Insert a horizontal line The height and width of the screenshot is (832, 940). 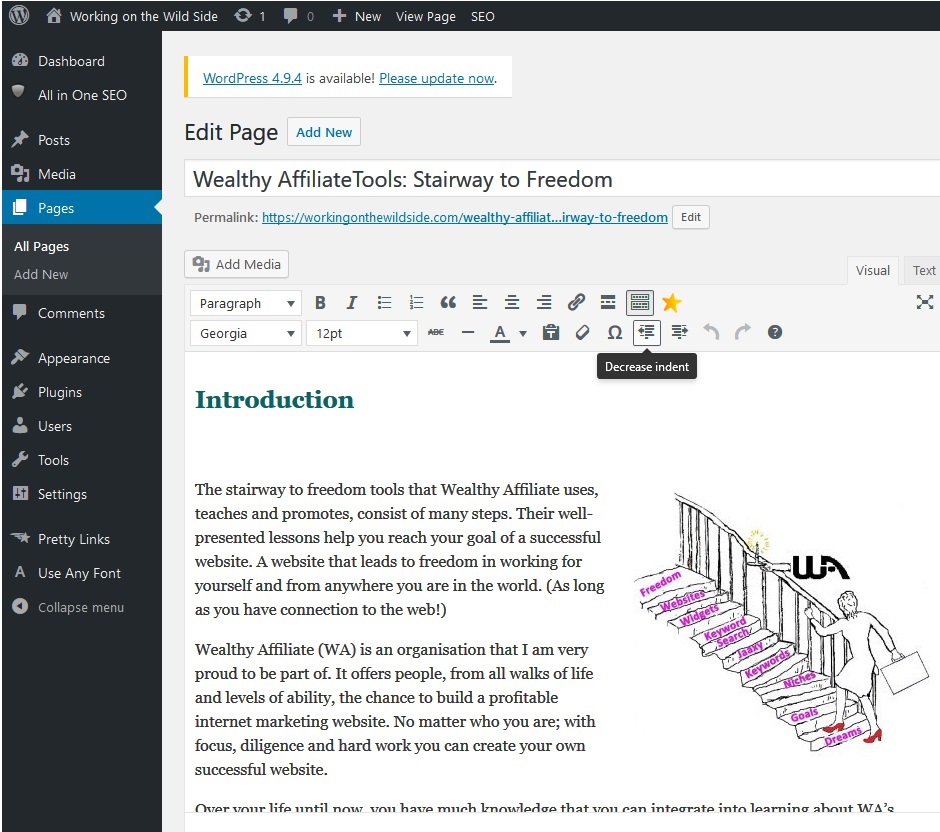(x=468, y=332)
